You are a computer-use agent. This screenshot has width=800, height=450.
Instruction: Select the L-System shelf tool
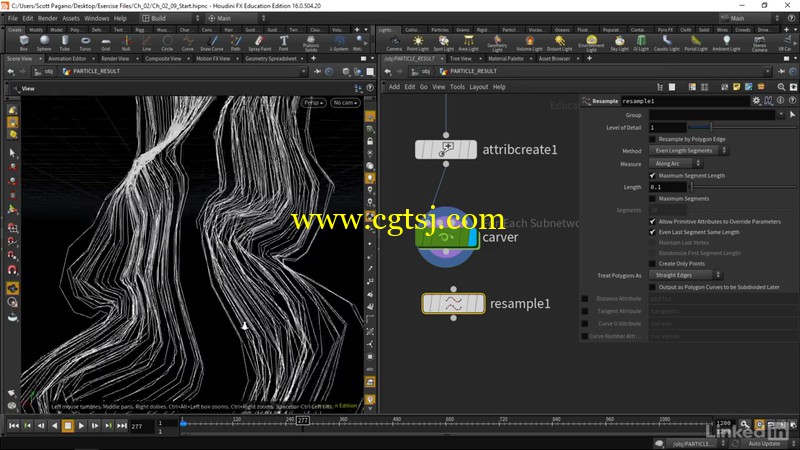click(x=339, y=43)
